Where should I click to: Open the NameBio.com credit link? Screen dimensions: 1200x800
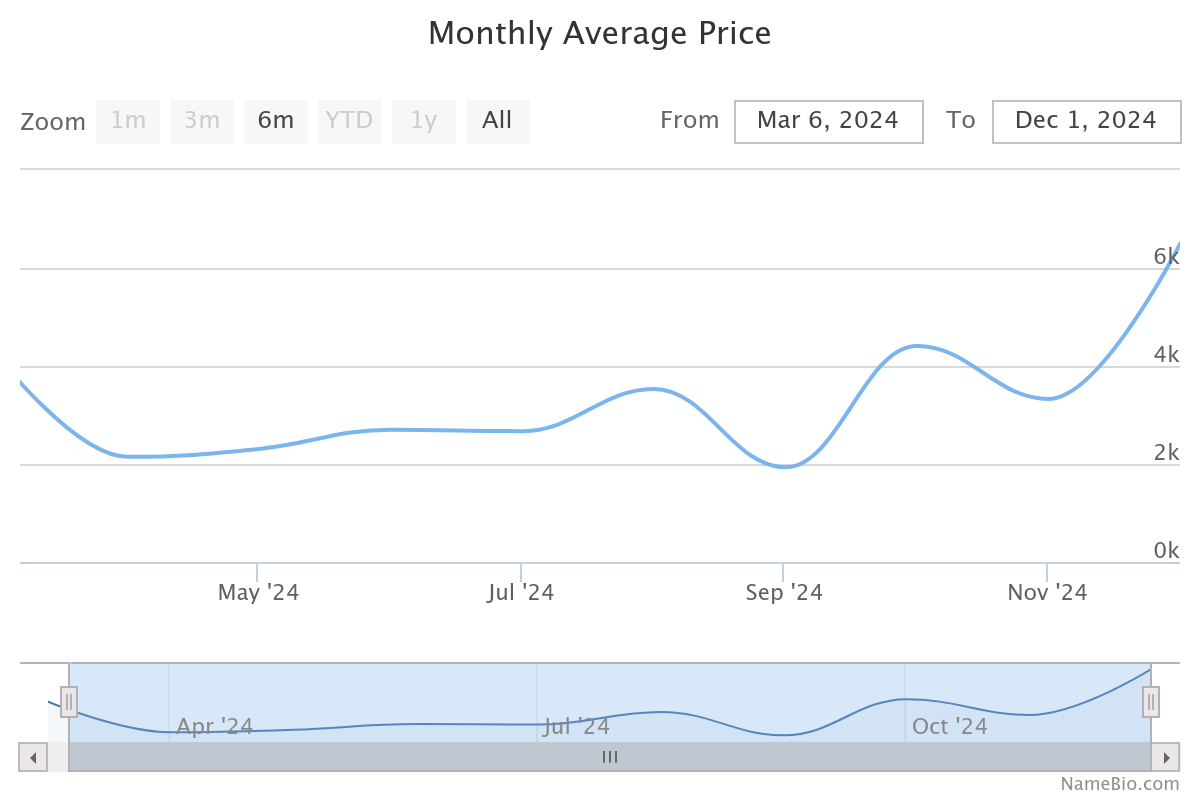pyautogui.click(x=1119, y=784)
